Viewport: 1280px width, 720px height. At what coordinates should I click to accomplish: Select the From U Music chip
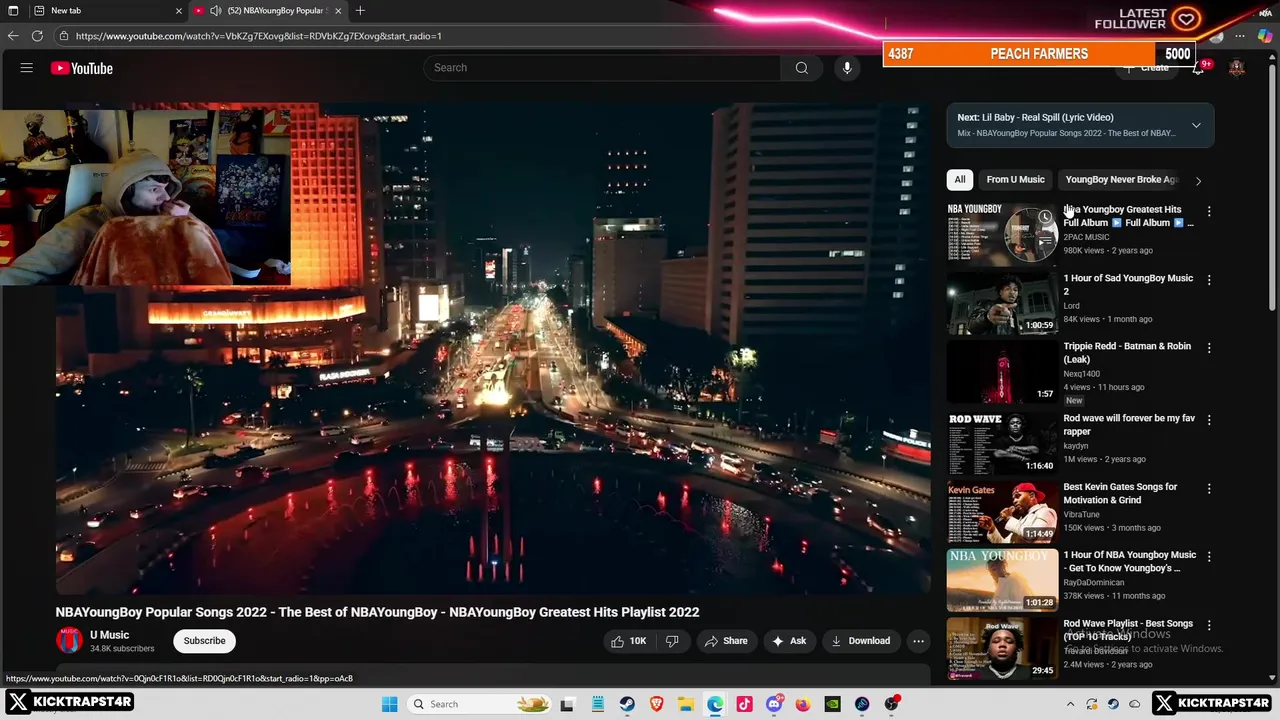[1015, 180]
